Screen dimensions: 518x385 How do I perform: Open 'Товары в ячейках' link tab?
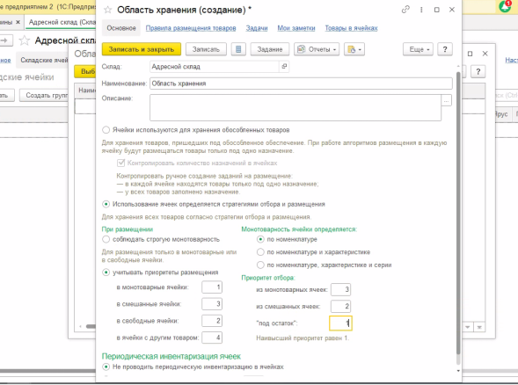[x=351, y=28]
